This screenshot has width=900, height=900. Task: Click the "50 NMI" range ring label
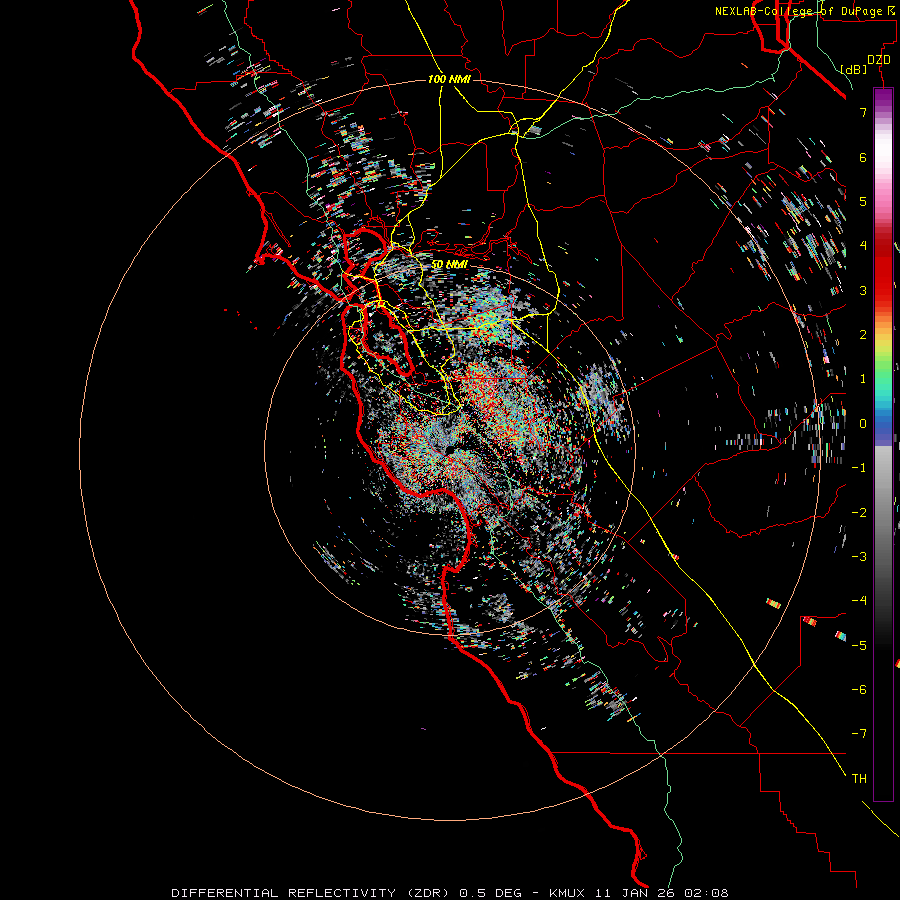pos(449,264)
